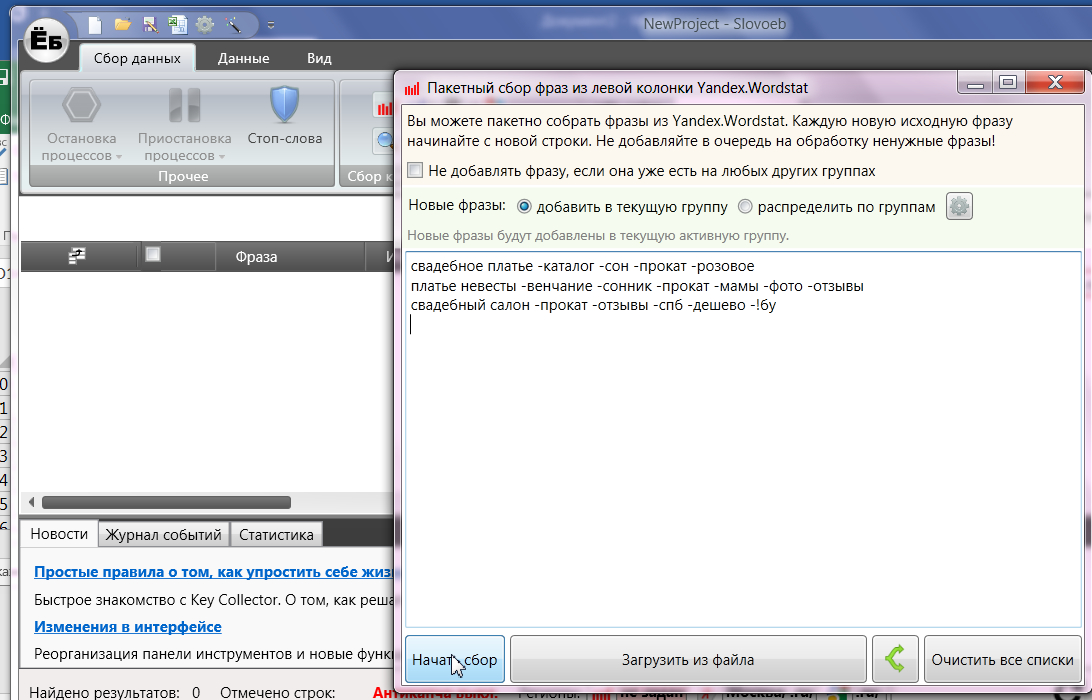Select распределить по группам radio button
The height and width of the screenshot is (700, 1092).
[745, 207]
